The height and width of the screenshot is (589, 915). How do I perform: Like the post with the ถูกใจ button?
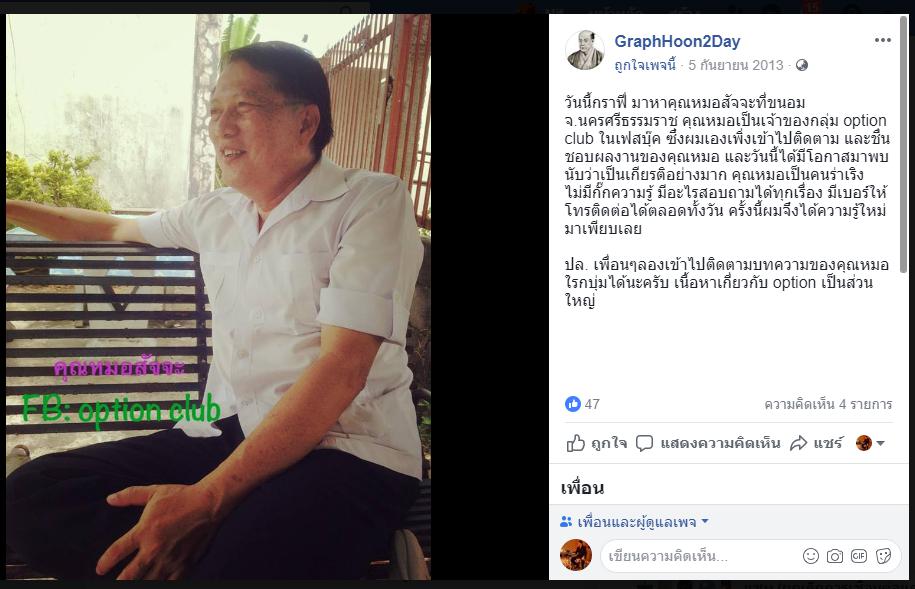tap(596, 443)
